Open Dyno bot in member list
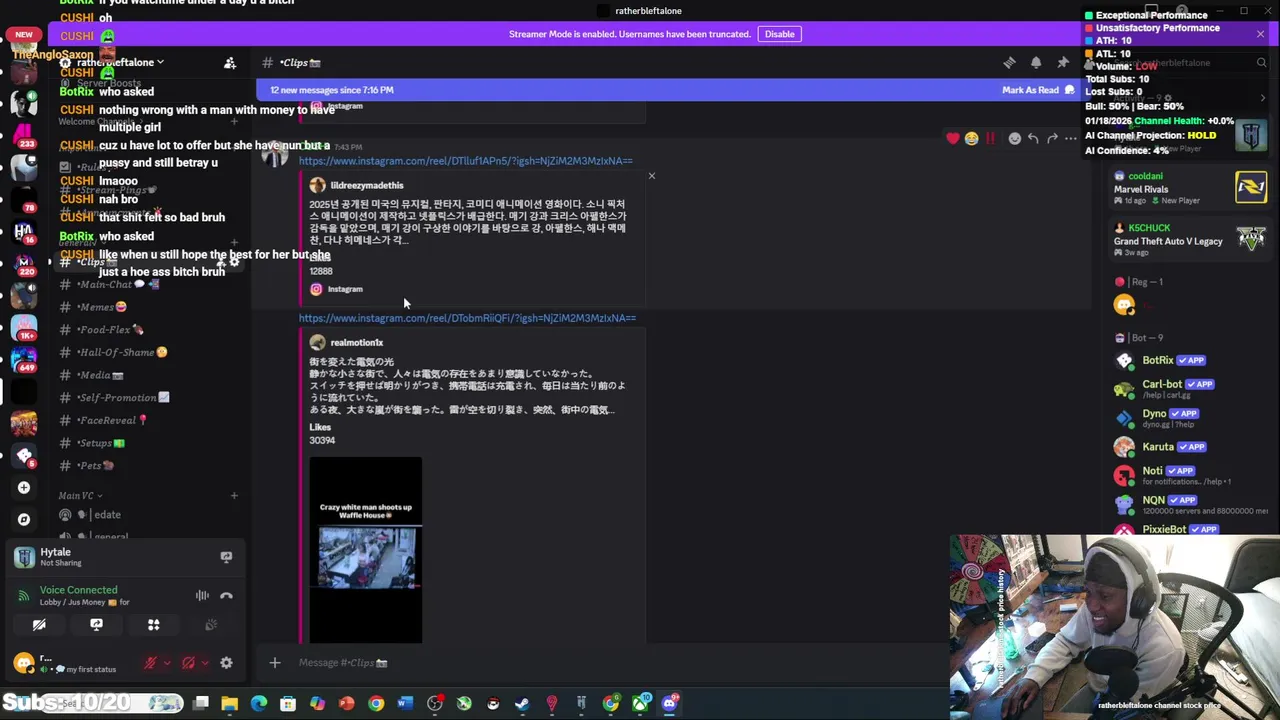Screen dimensions: 1280x720 coord(1190,417)
